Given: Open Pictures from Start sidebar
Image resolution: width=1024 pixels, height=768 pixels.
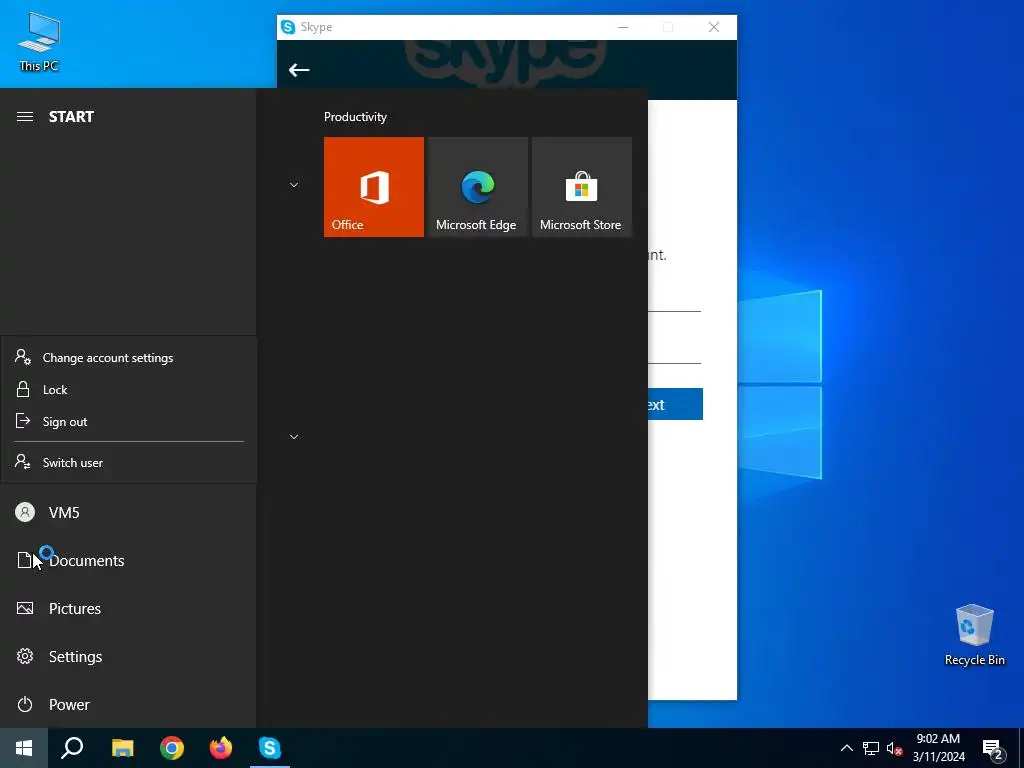Looking at the screenshot, I should click(129, 609).
